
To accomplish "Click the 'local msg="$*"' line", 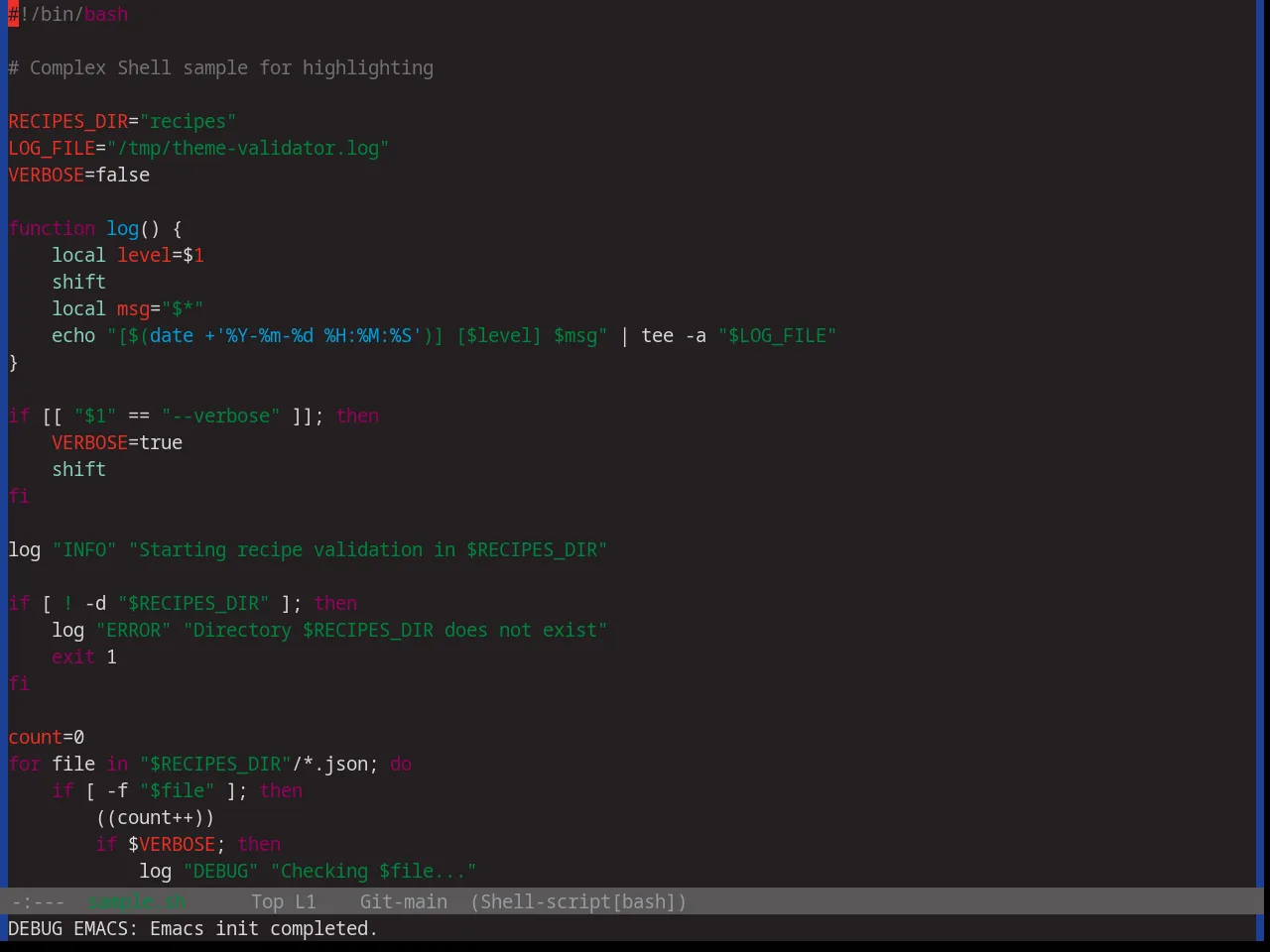I will [x=128, y=308].
